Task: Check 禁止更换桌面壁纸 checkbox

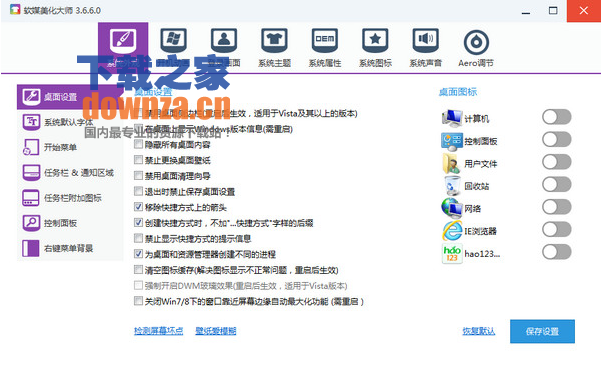Action: [x=138, y=160]
